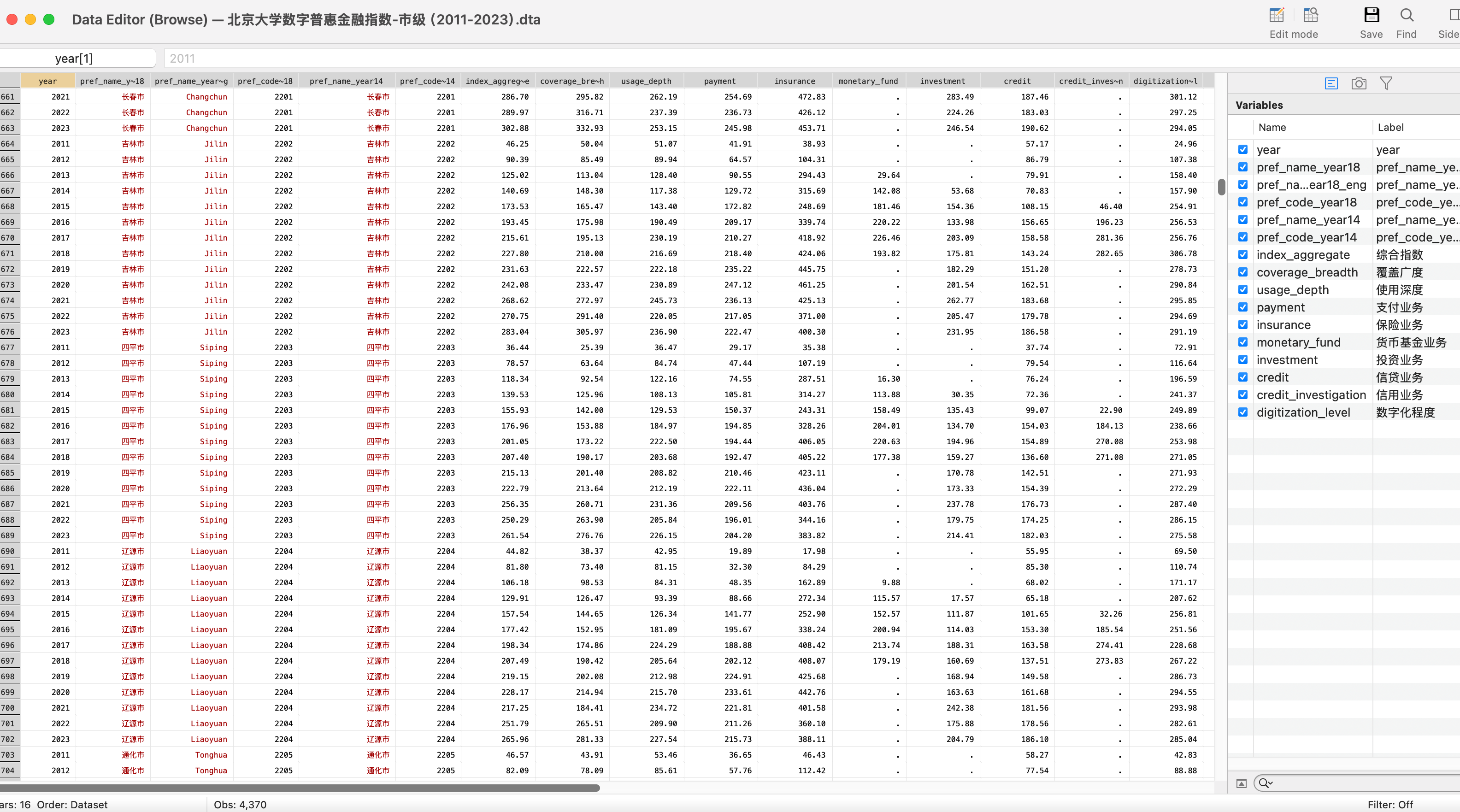Click the Label column header in Variables
This screenshot has height=812, width=1460.
coord(1390,128)
